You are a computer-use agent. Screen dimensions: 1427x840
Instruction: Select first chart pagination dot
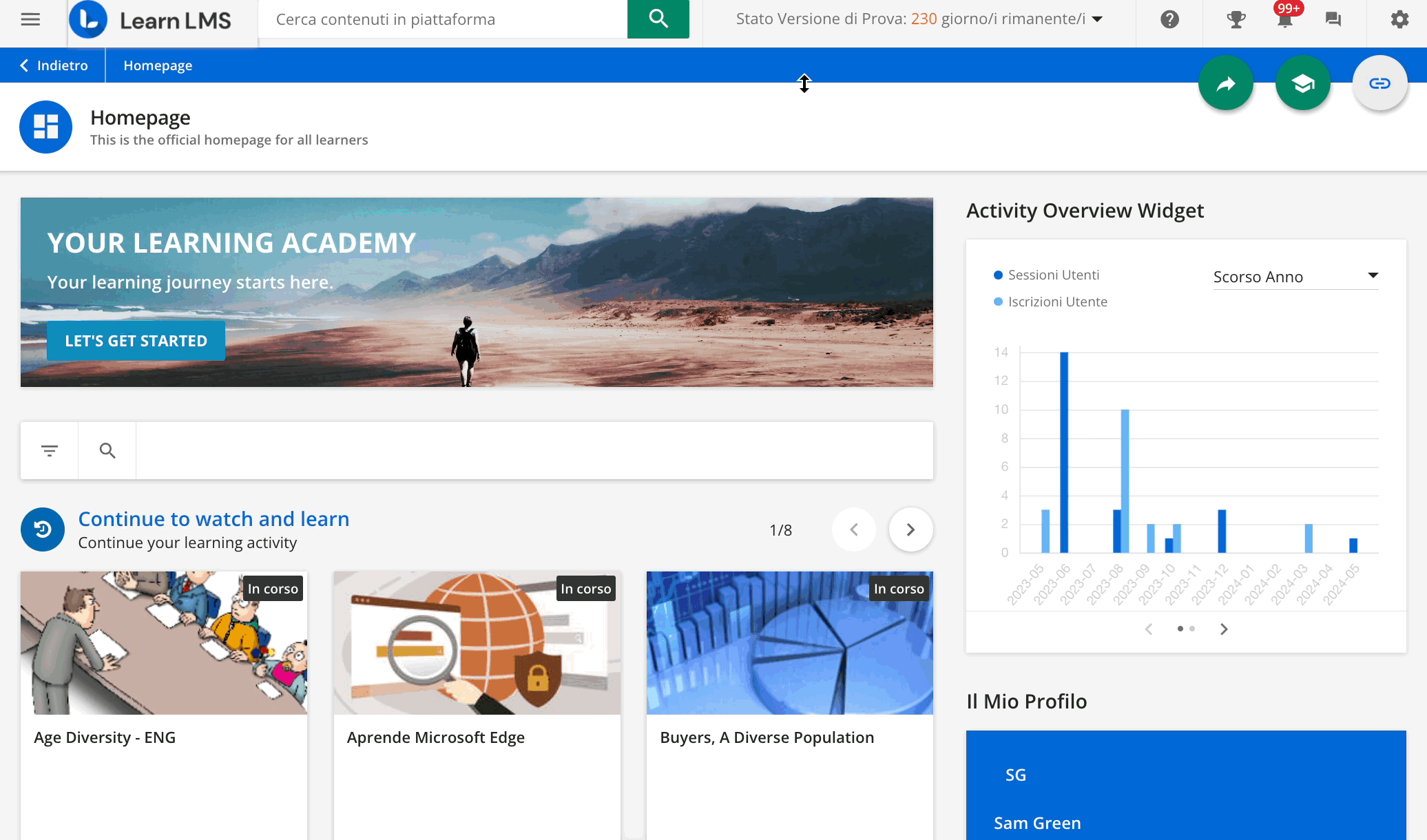pyautogui.click(x=1180, y=629)
